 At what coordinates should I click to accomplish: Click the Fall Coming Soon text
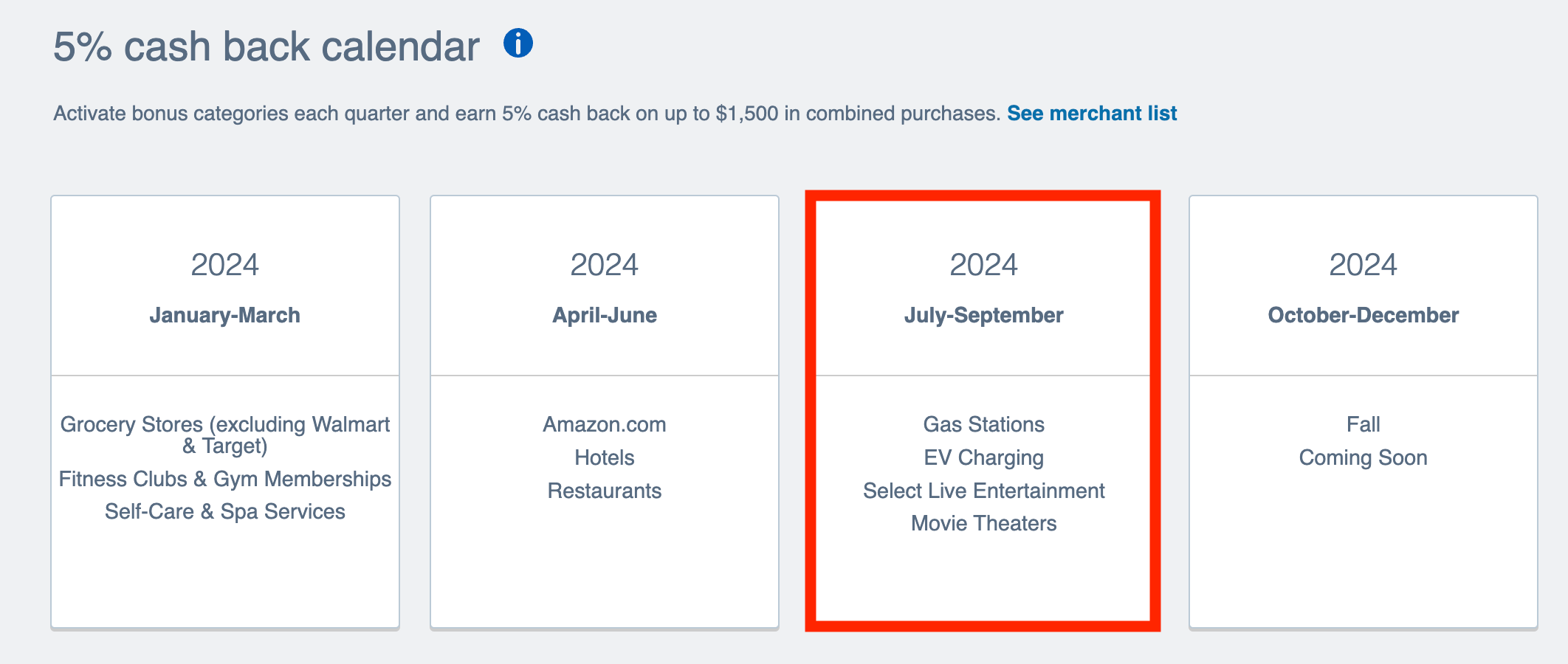click(x=1363, y=441)
